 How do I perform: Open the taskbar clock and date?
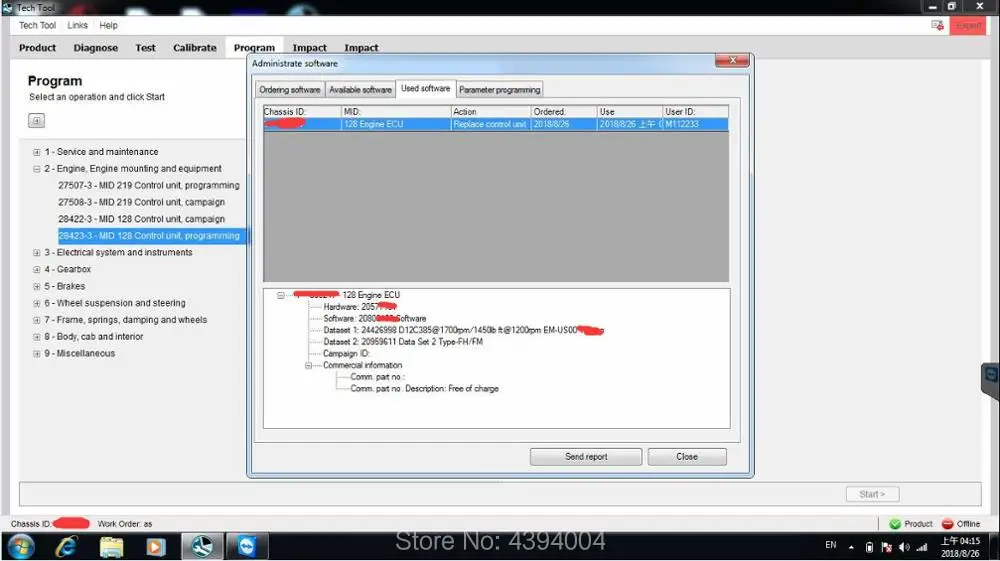point(960,547)
